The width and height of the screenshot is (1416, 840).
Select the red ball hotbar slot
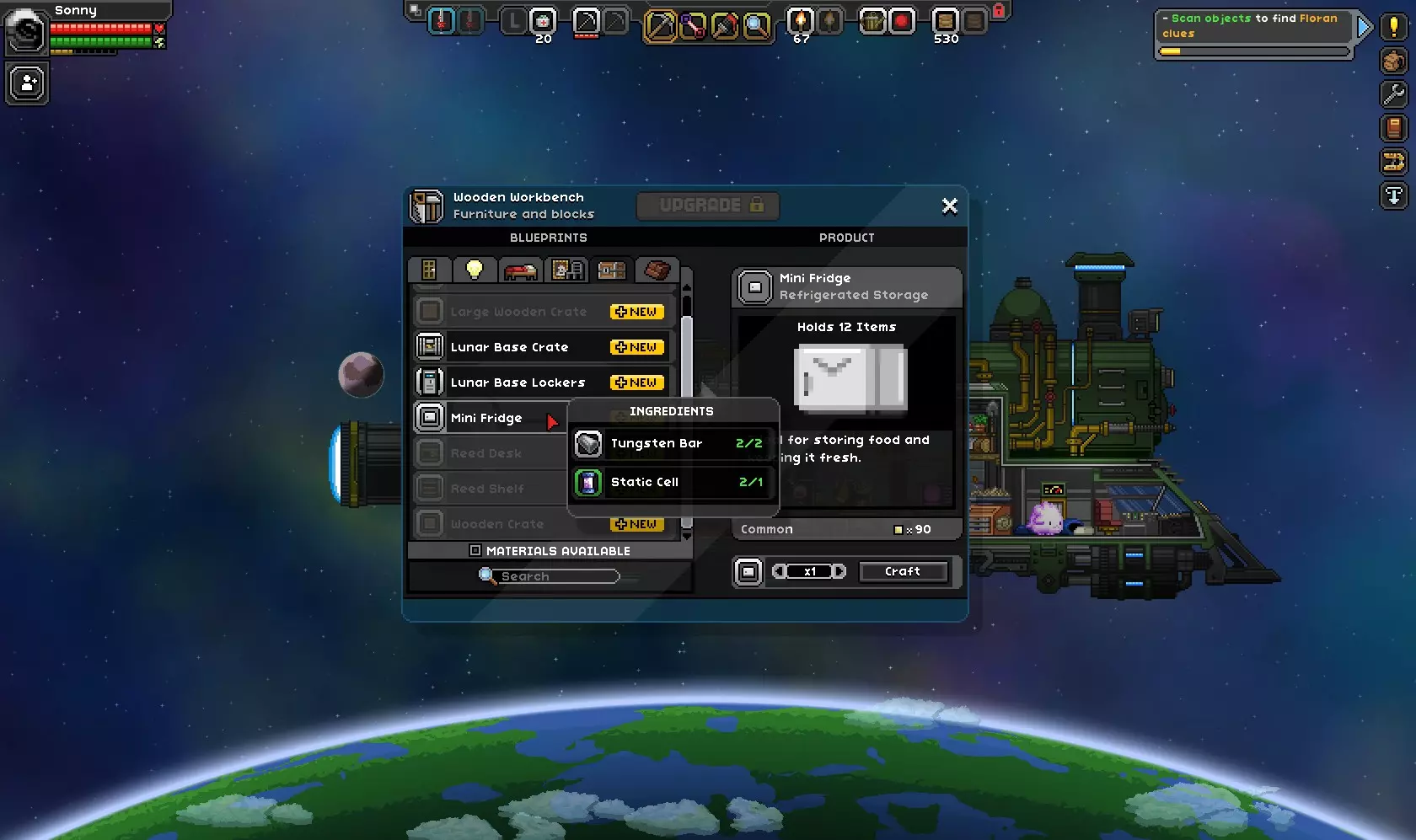pos(902,20)
